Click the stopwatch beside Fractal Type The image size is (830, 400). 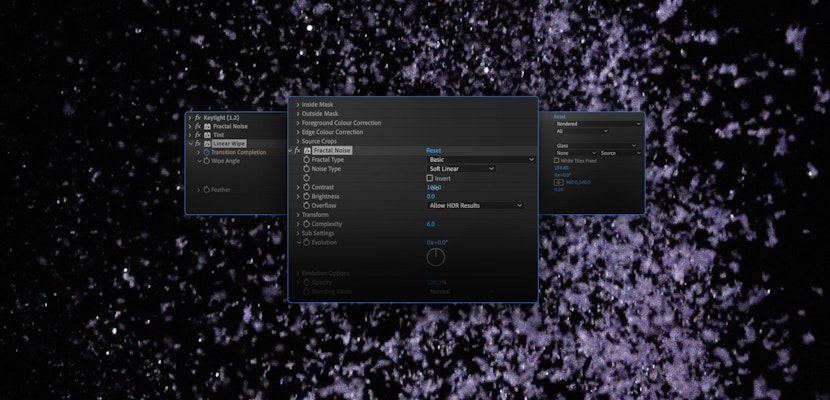307,159
